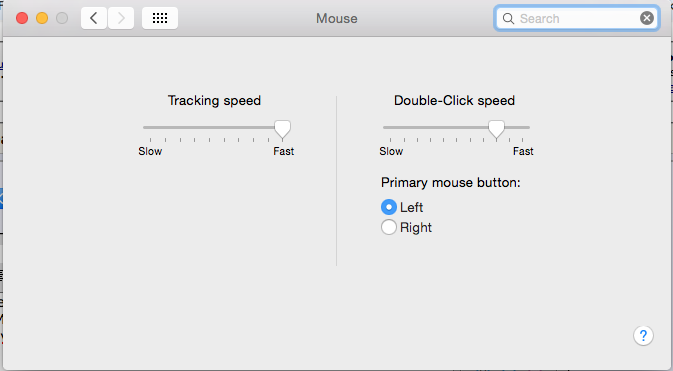Click the magnifying glass search icon

point(508,18)
